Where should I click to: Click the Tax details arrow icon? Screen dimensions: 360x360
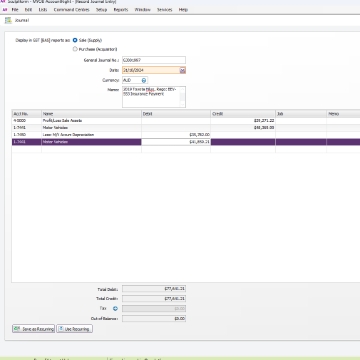point(115,309)
